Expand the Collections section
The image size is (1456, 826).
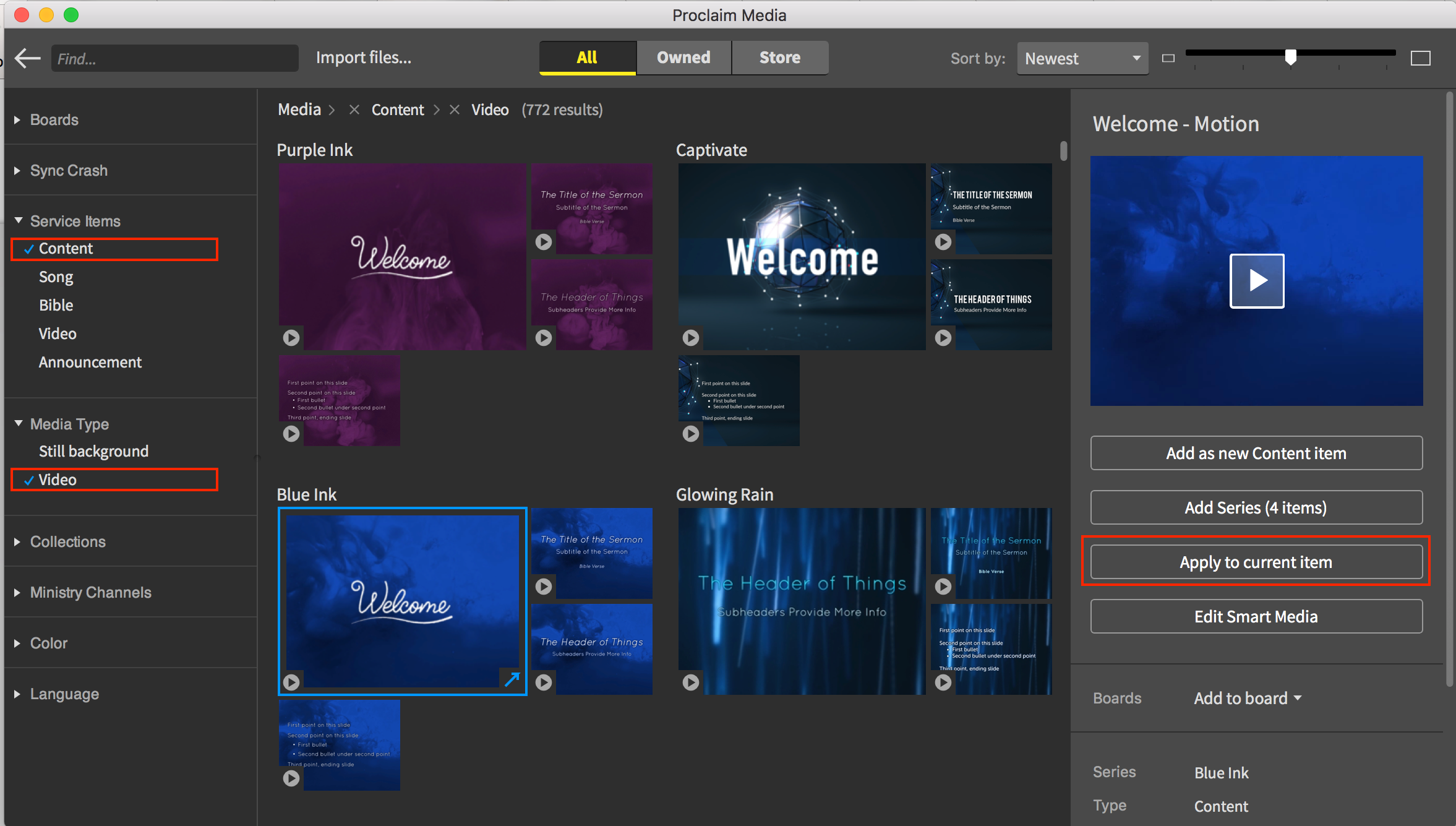(67, 541)
